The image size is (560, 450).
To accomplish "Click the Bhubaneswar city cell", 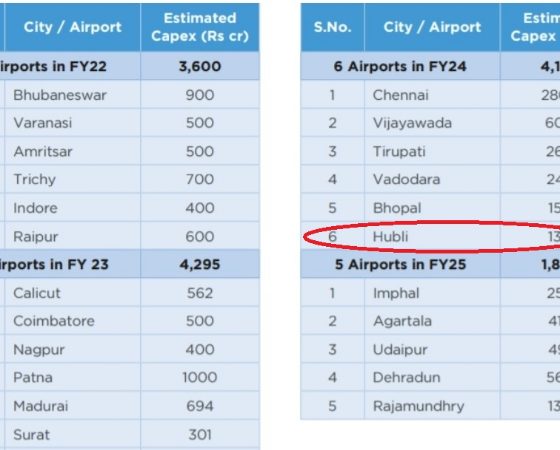I will pos(72,95).
